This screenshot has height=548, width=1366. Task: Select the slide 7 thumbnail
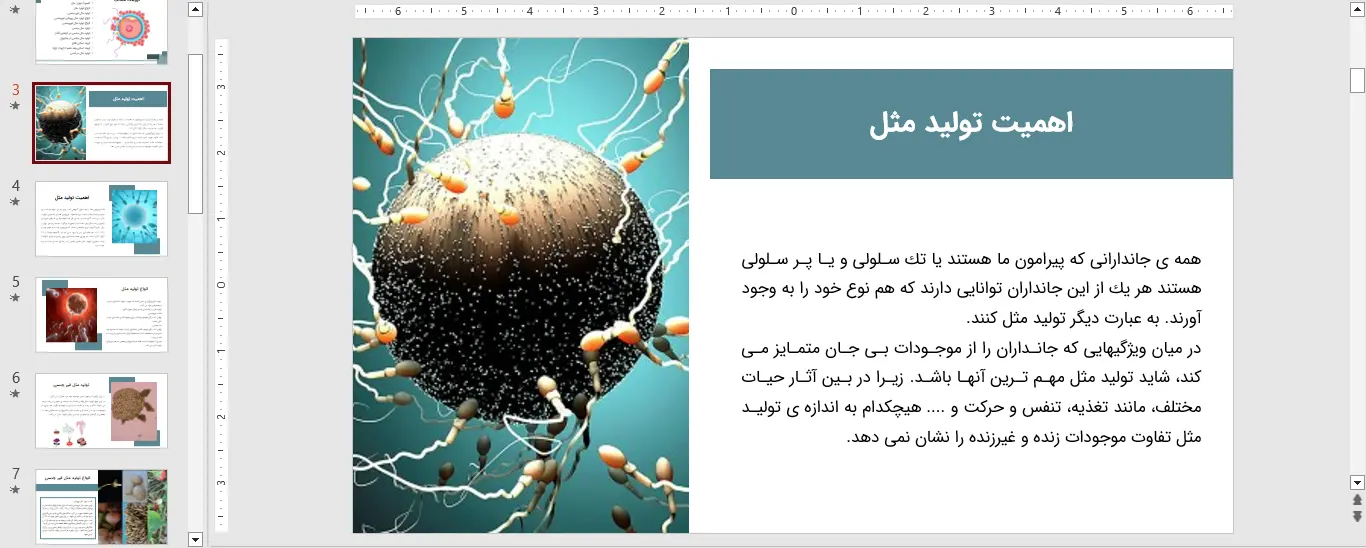pos(101,507)
